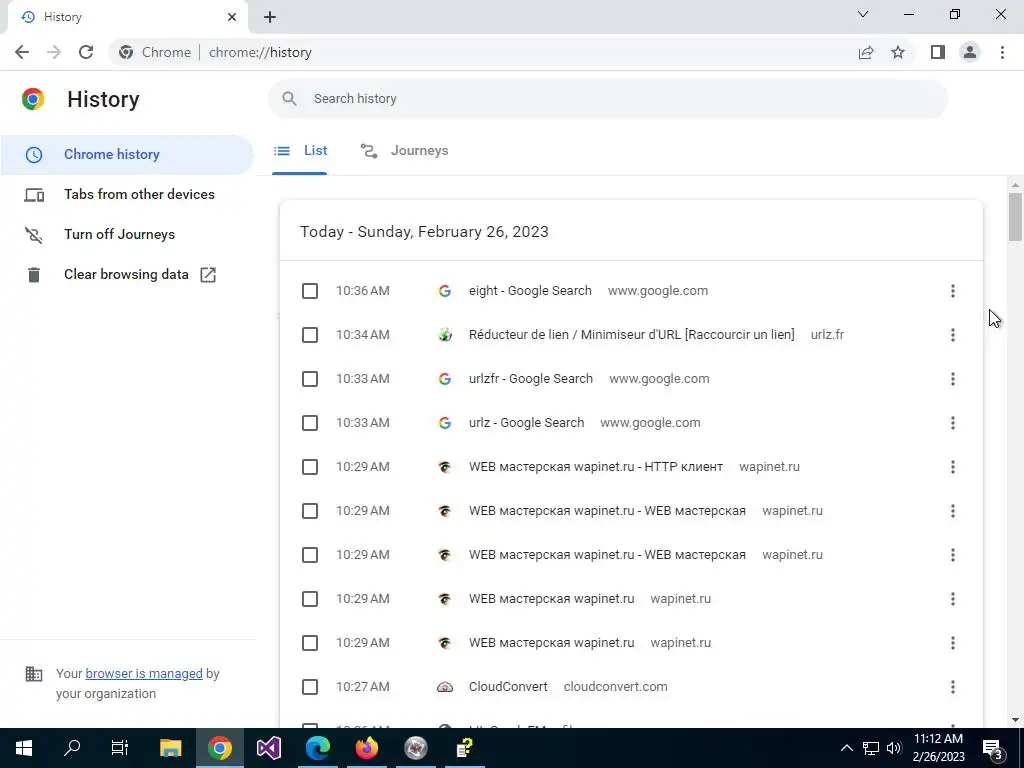This screenshot has height=768, width=1024.
Task: Open Visual Studio from taskbar
Action: (x=268, y=748)
